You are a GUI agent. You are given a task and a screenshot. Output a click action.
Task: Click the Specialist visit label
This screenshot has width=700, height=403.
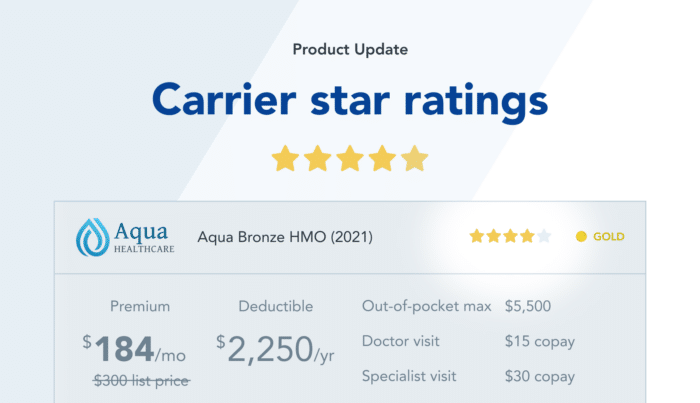(x=409, y=376)
